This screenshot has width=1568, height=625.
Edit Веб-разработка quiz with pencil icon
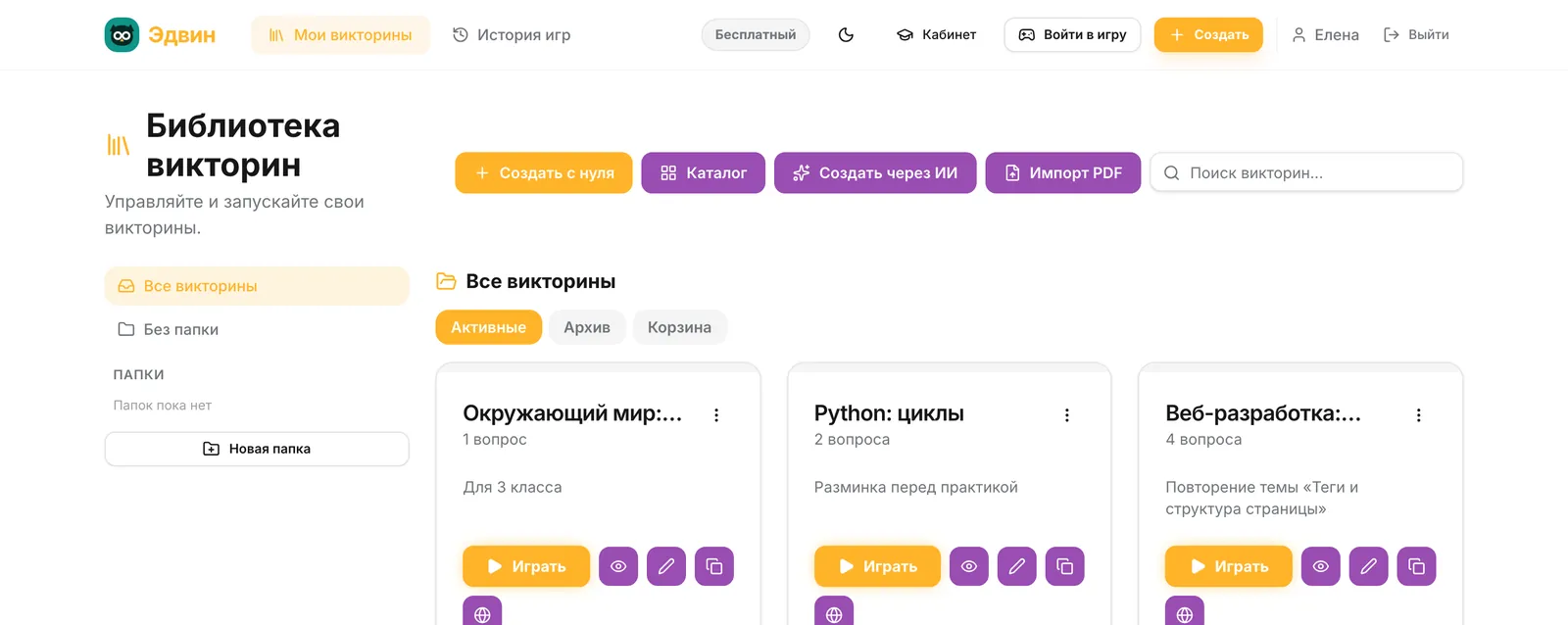pos(1369,566)
